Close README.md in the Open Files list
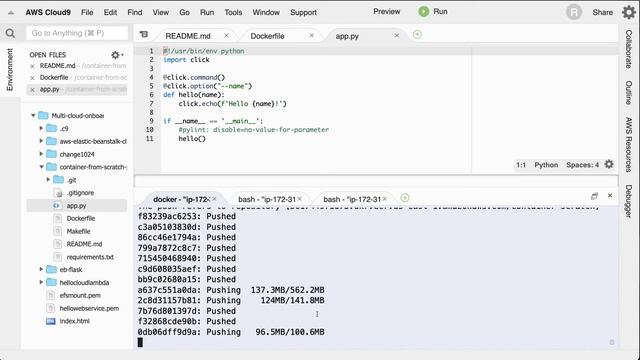Viewport: 640px width, 360px height. coord(32,66)
